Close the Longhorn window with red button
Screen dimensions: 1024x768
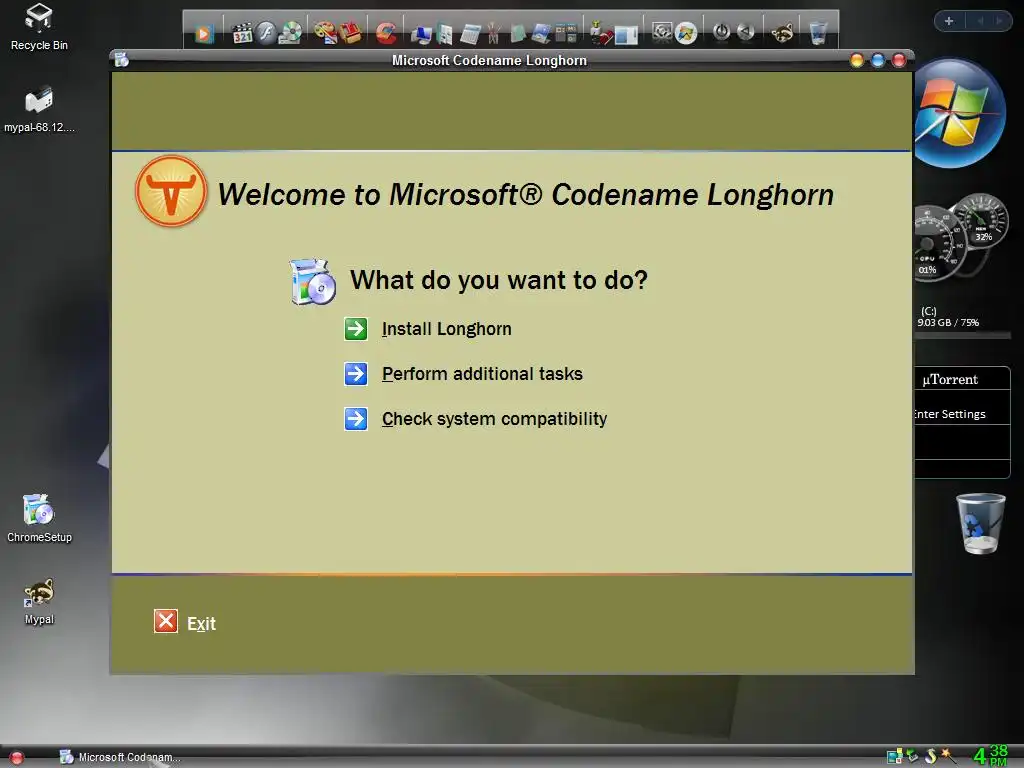click(899, 61)
